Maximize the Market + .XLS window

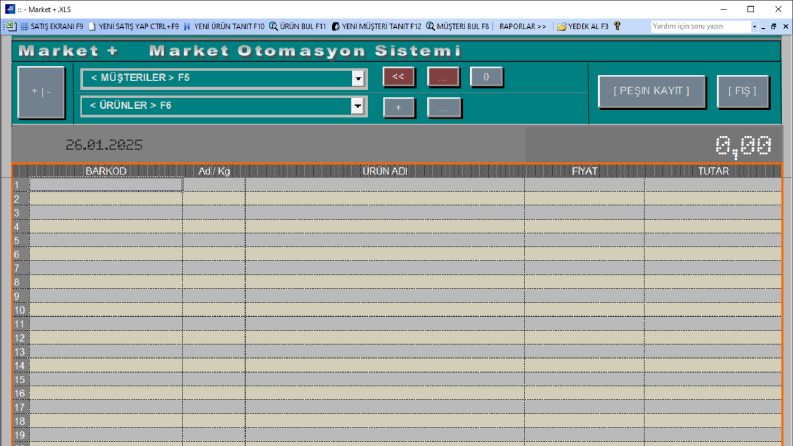click(x=751, y=9)
